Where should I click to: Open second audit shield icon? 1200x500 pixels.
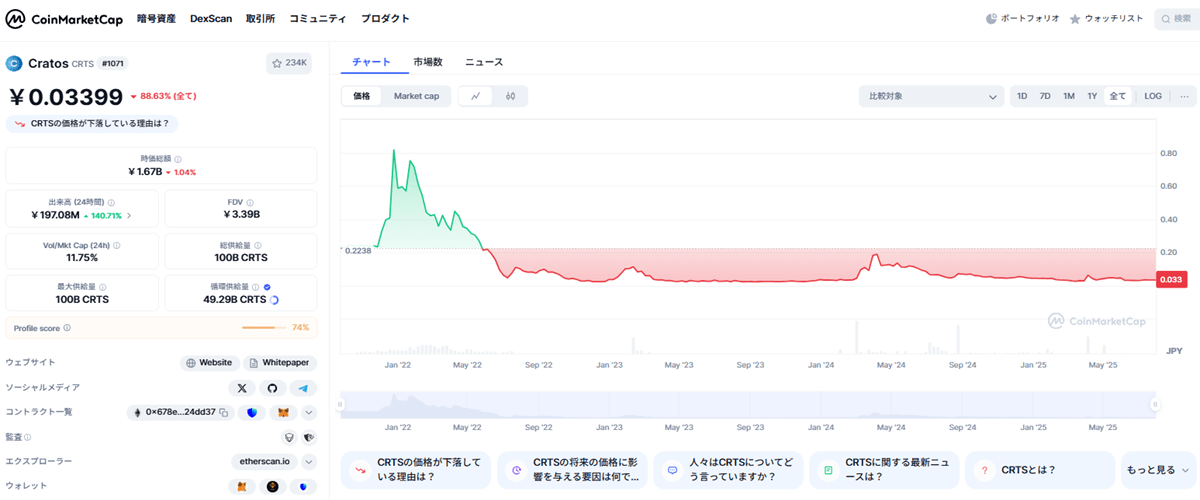[x=309, y=437]
